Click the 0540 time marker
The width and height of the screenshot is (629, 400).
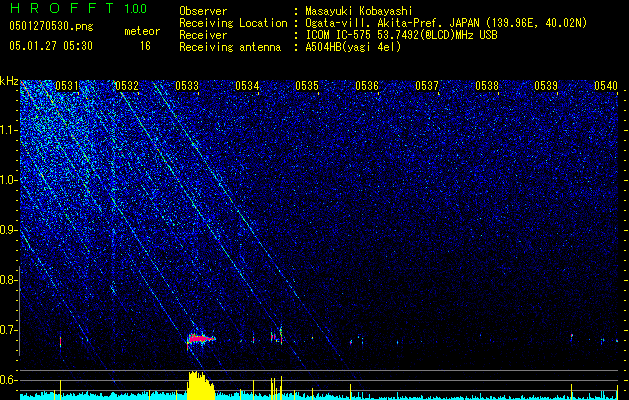[x=606, y=85]
